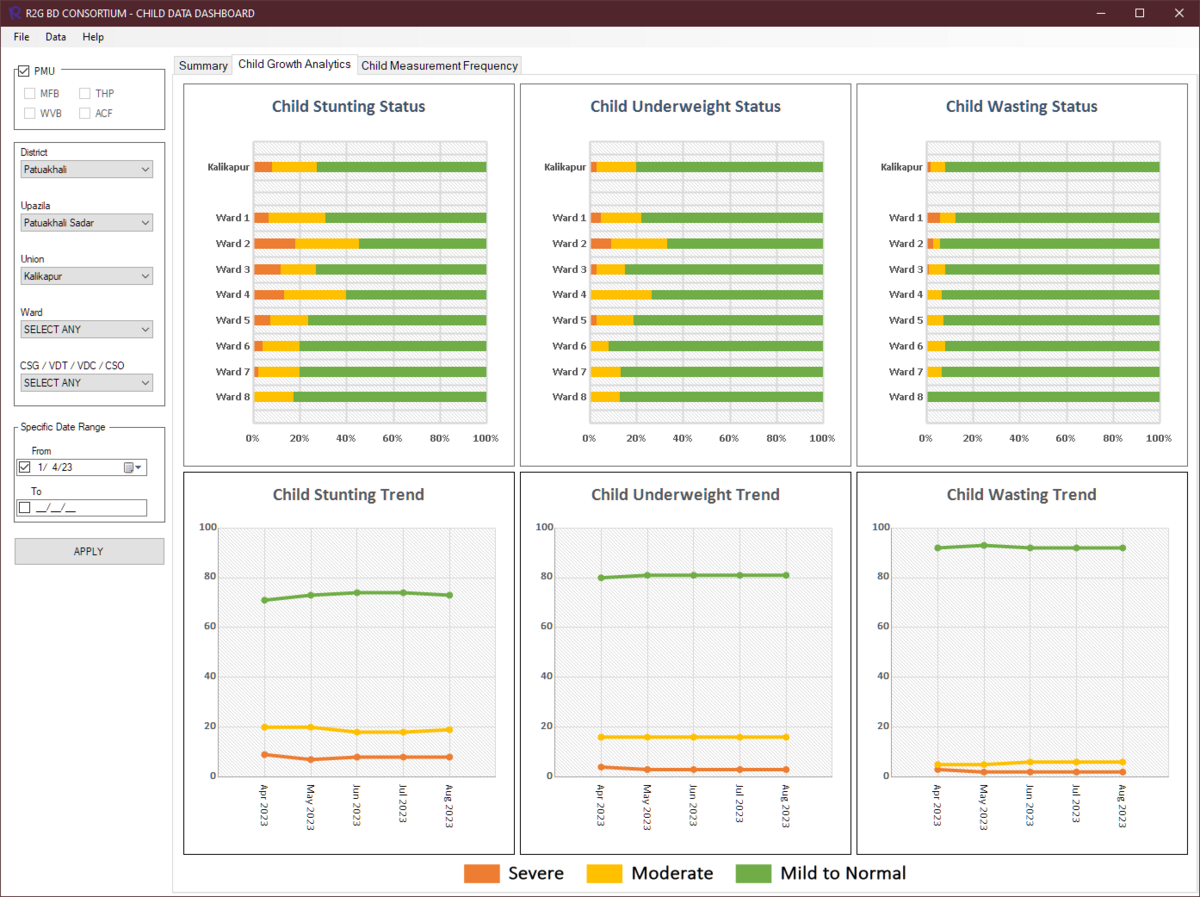Enable the MFB checkbox
Viewport: 1200px width, 897px height.
pos(30,93)
